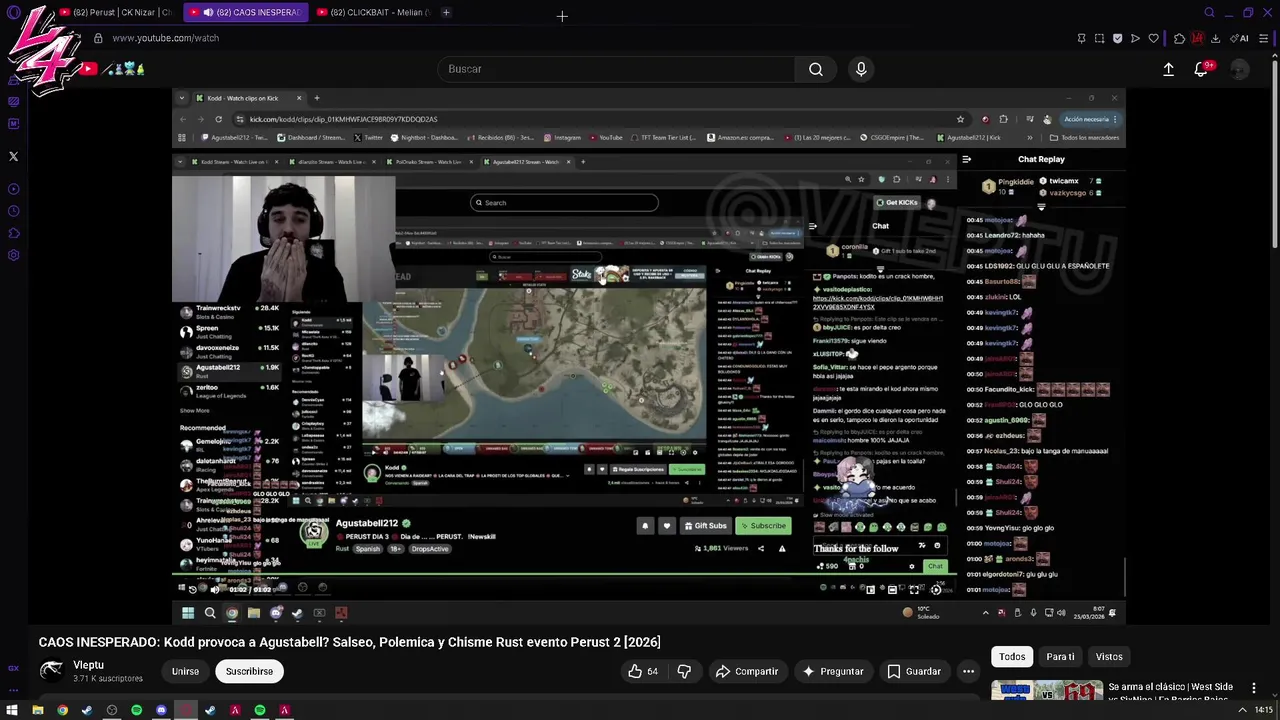1280x720 pixels.
Task: Open the West Side recommended video thumbnail
Action: (x=1046, y=691)
